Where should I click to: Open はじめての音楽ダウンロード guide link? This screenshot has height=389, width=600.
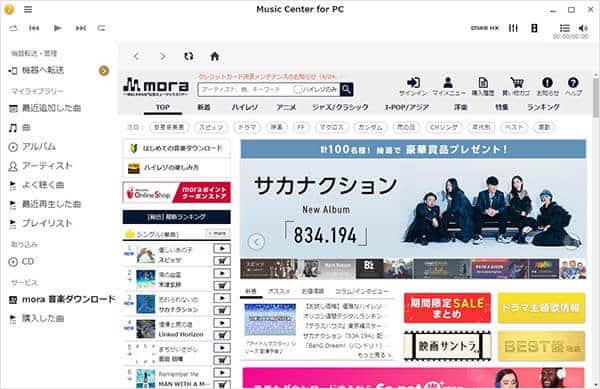[x=177, y=148]
